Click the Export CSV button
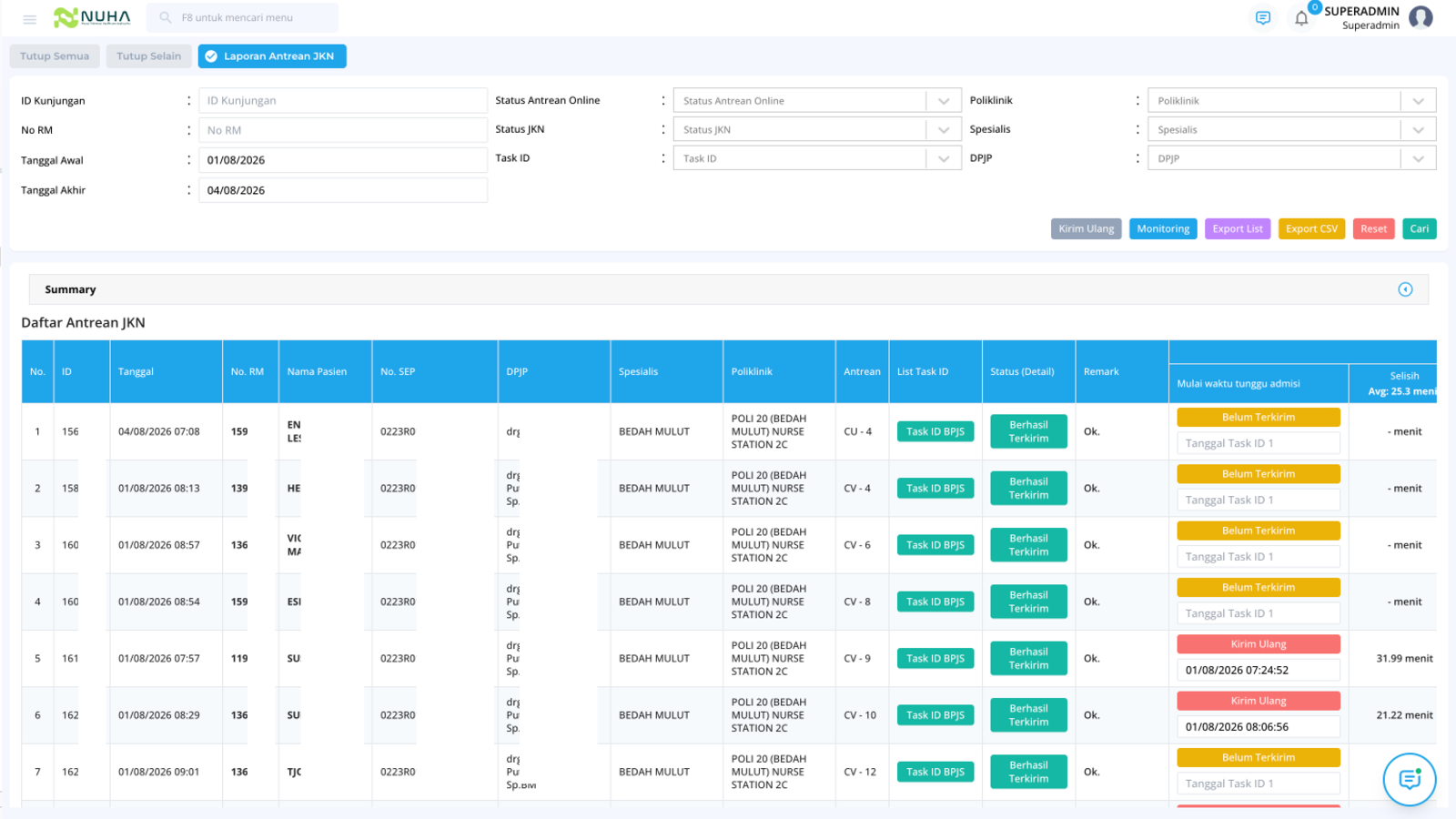The width and height of the screenshot is (1456, 819). pyautogui.click(x=1311, y=229)
